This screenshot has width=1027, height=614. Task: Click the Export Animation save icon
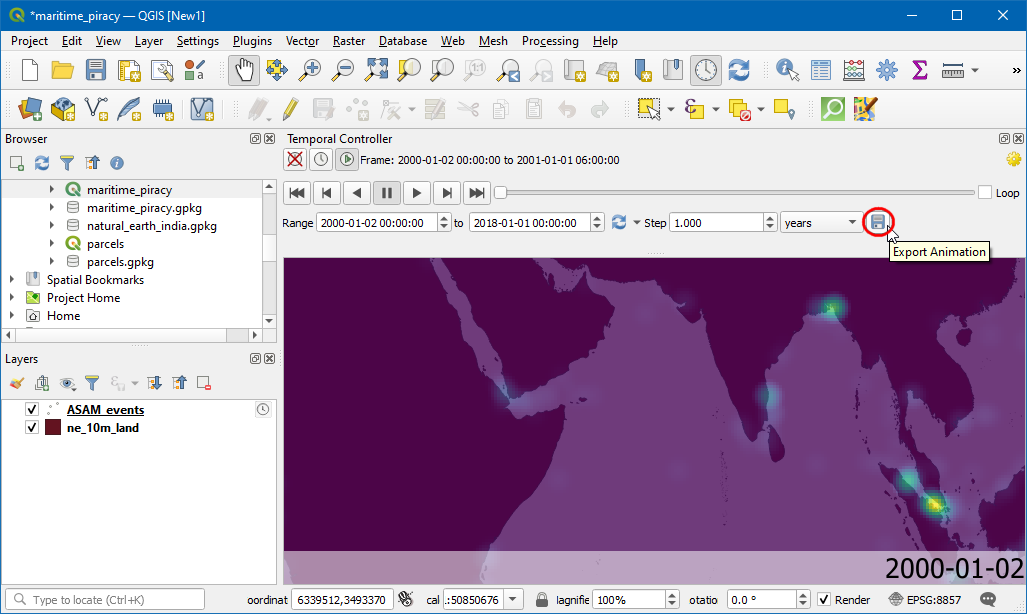point(878,222)
